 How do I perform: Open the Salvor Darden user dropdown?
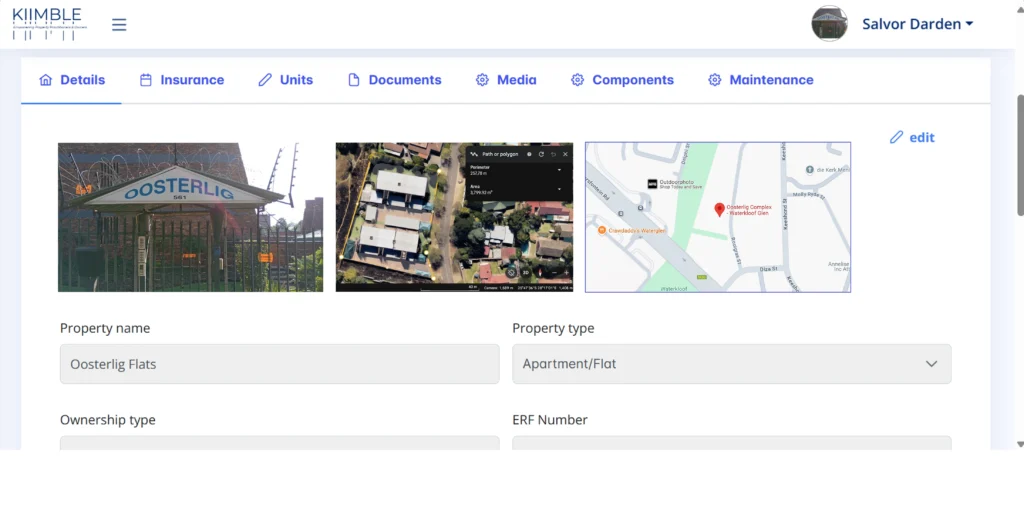917,24
